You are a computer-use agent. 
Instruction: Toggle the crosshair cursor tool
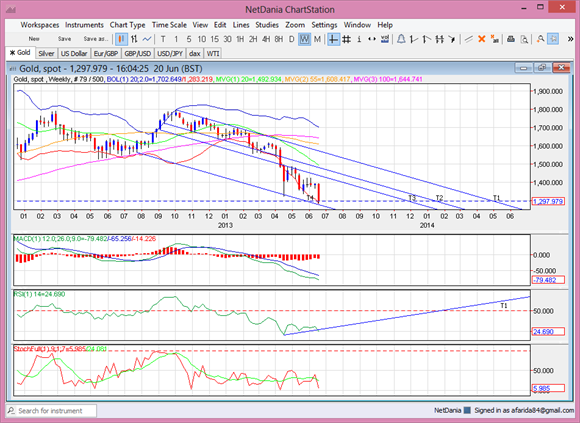pyautogui.click(x=333, y=39)
